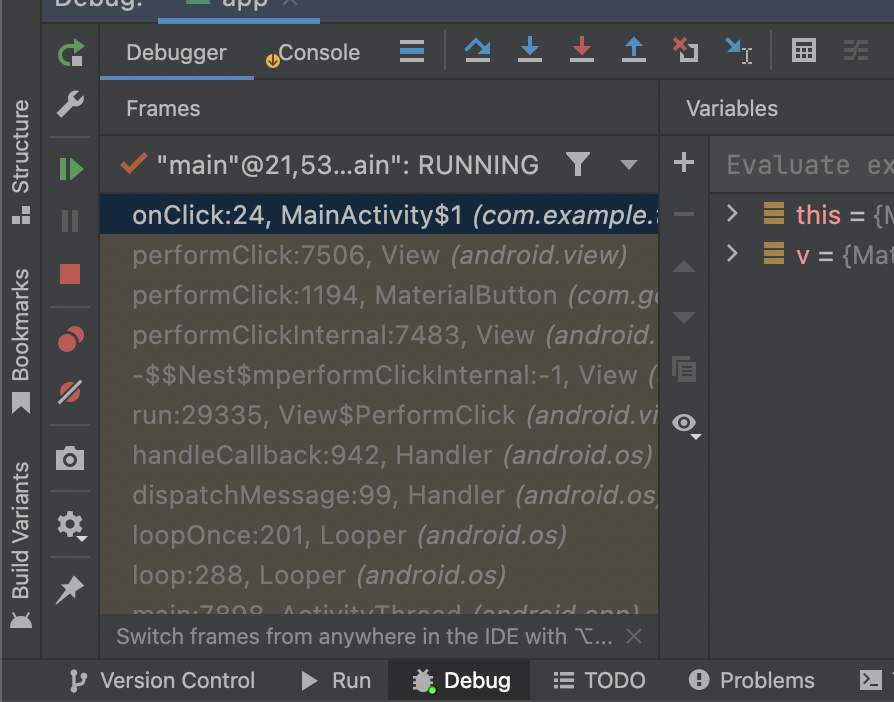View breakpoints with red circles icon
The image size is (894, 702).
coord(71,339)
